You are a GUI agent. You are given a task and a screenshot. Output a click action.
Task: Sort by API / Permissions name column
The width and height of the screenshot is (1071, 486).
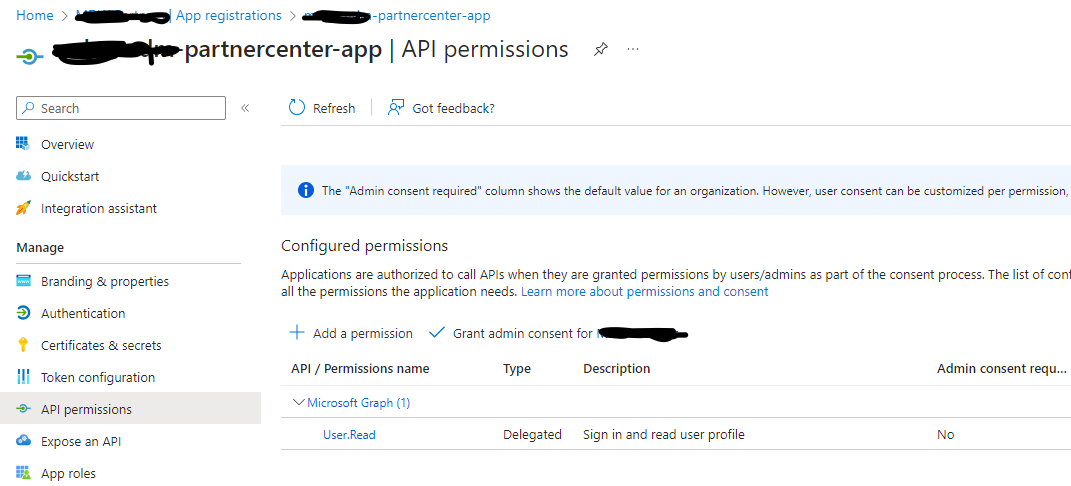click(x=360, y=369)
